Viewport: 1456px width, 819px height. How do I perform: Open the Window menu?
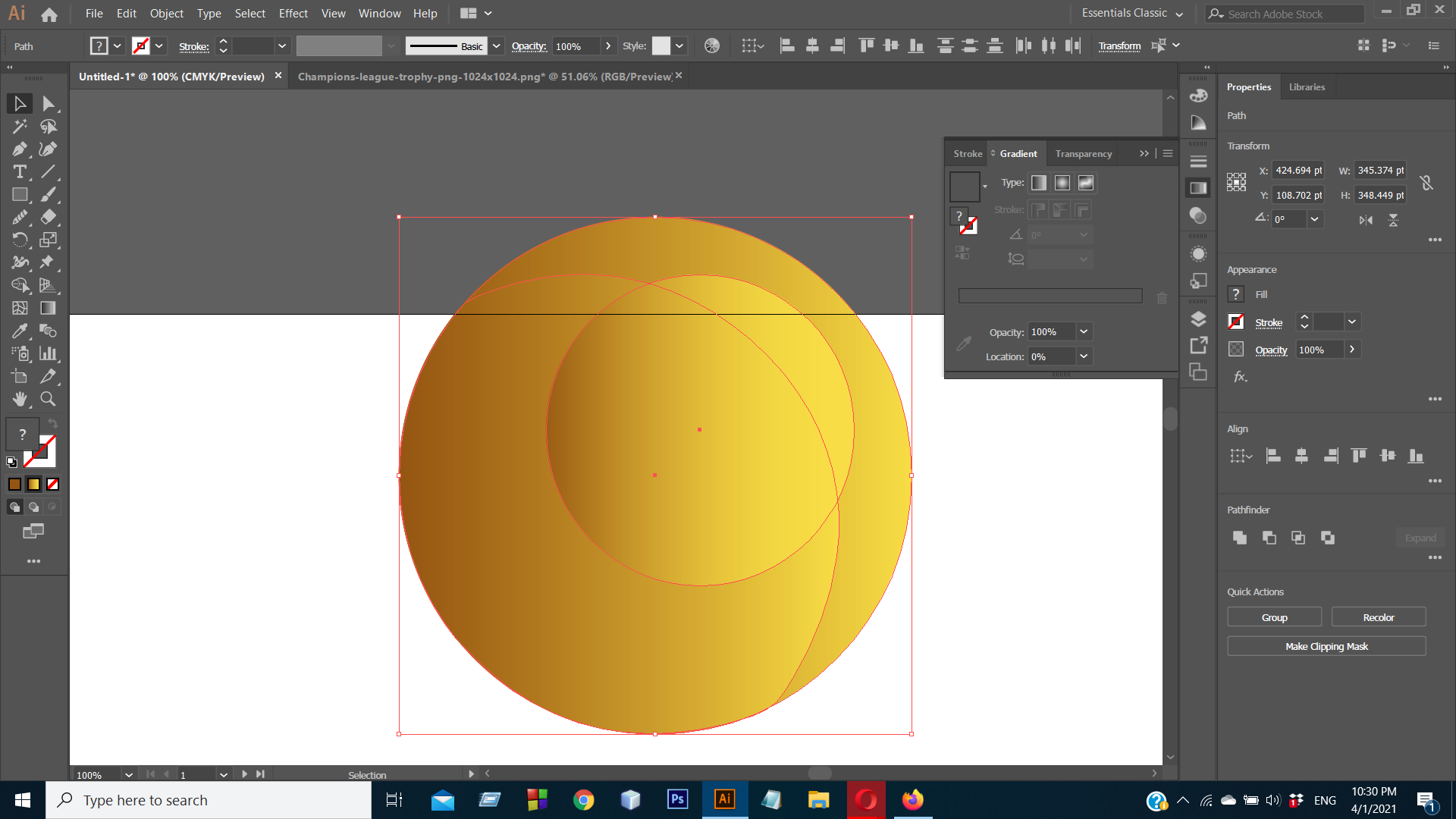[379, 14]
